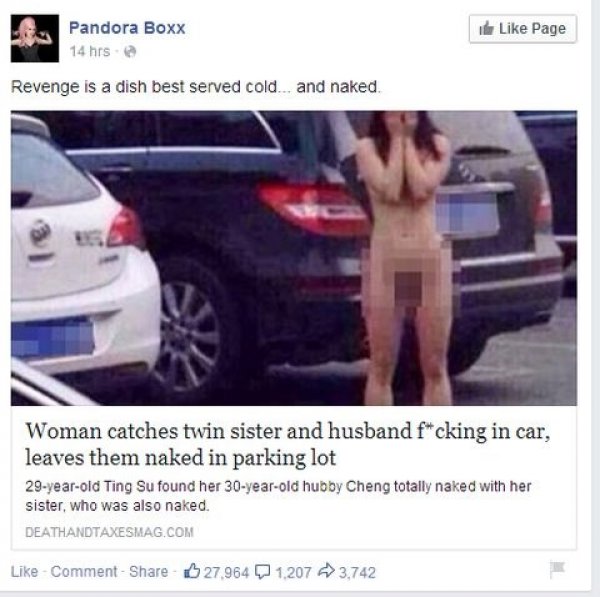Open the Pandora Boxx page name link

pyautogui.click(x=127, y=28)
